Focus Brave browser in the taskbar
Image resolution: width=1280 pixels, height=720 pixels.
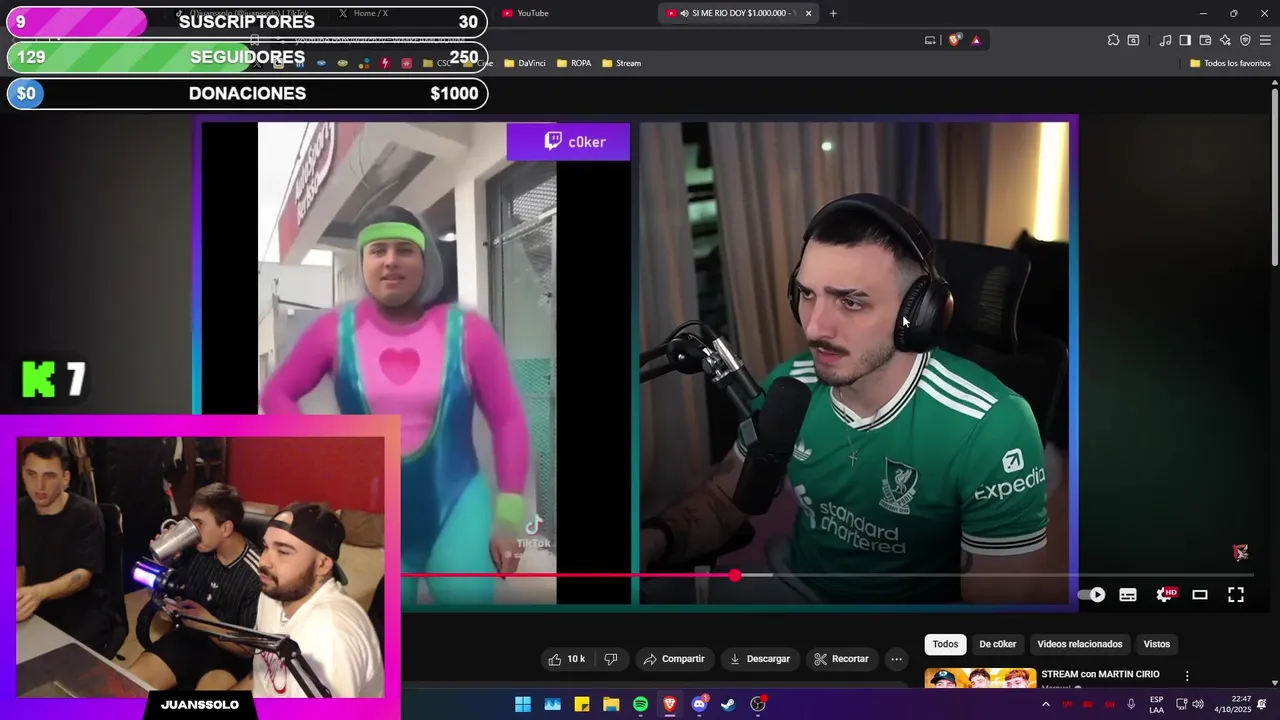pos(670,705)
